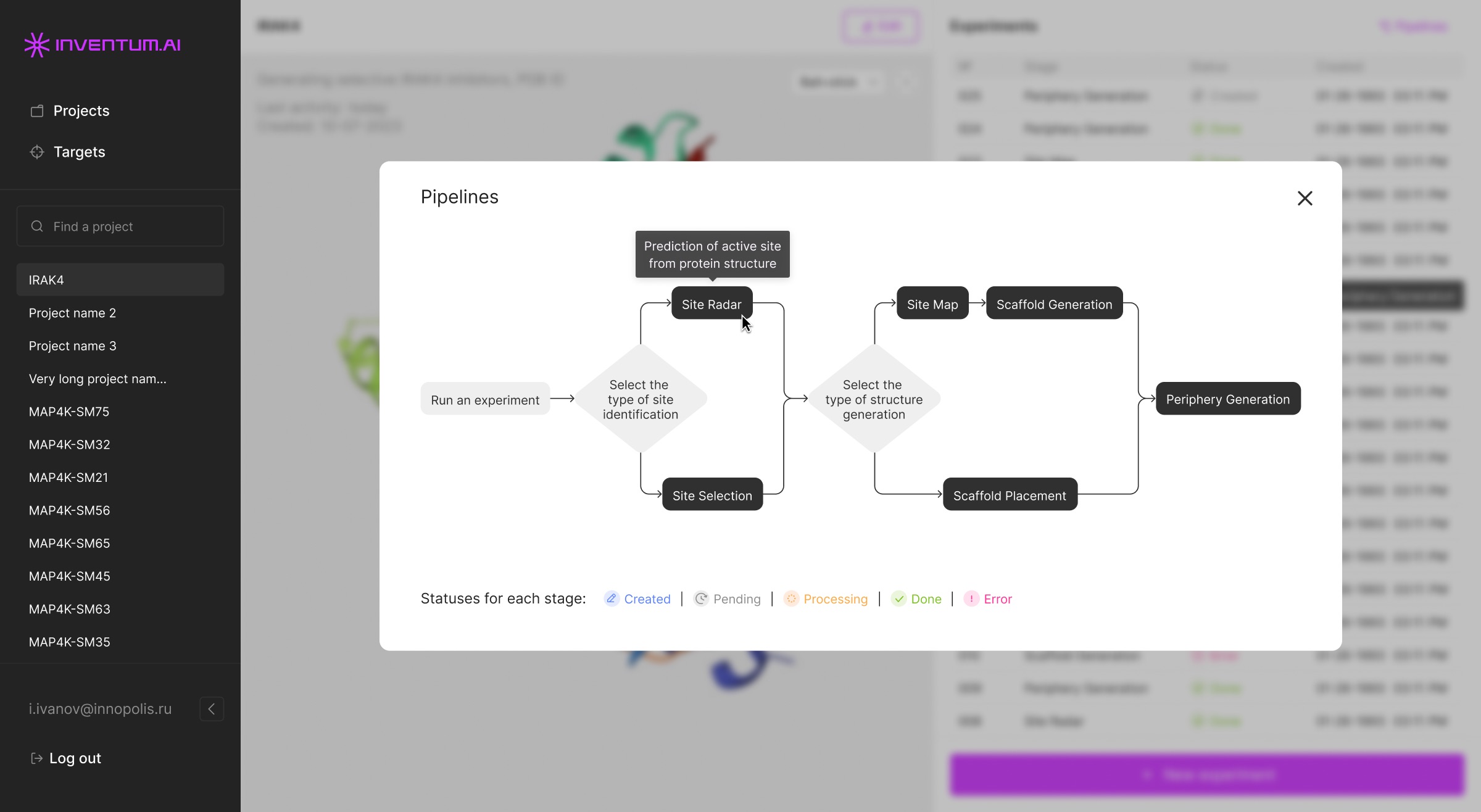Click the search magnifier icon
The height and width of the screenshot is (812, 1481).
pyautogui.click(x=37, y=226)
